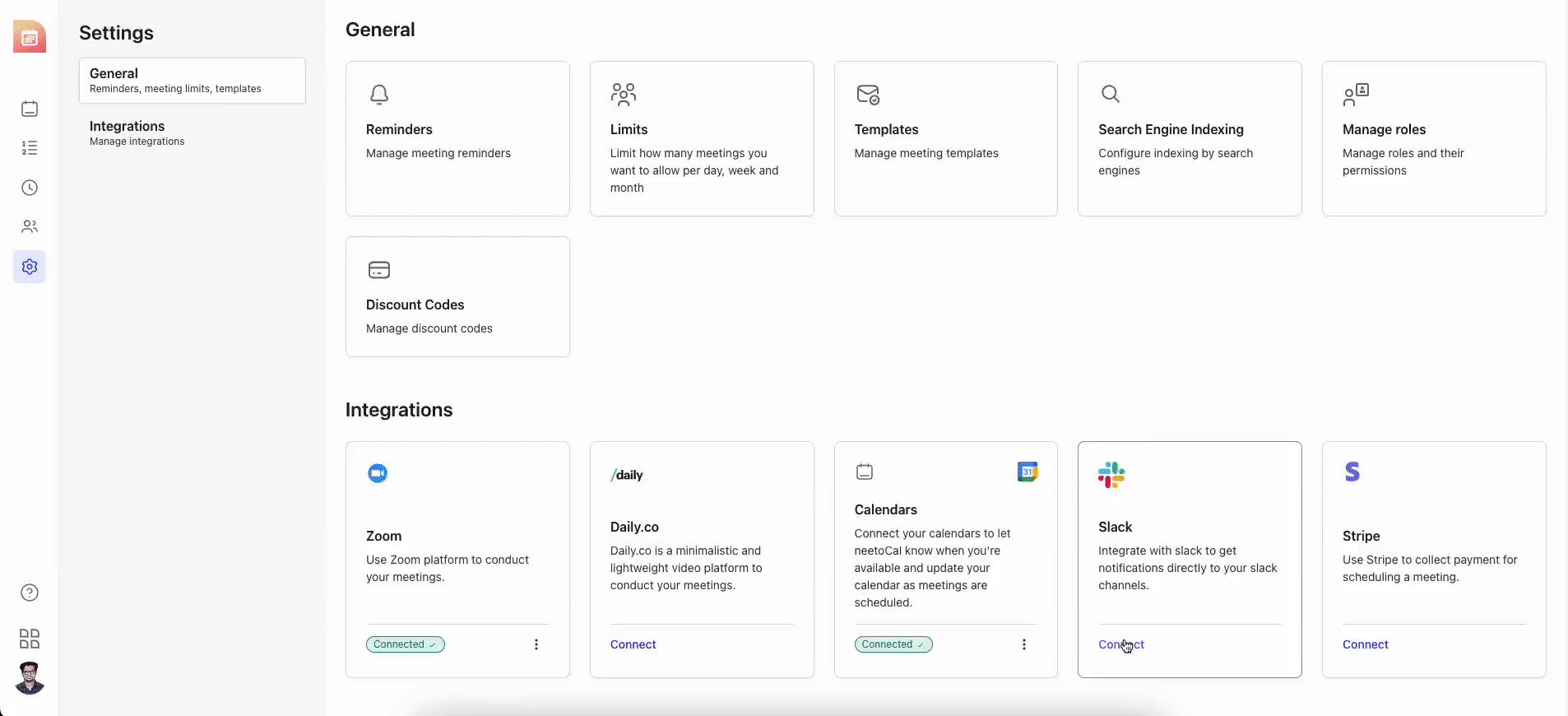Screen dimensions: 1568x716
Task: Click the Daily.co card title
Action: pyautogui.click(x=634, y=527)
